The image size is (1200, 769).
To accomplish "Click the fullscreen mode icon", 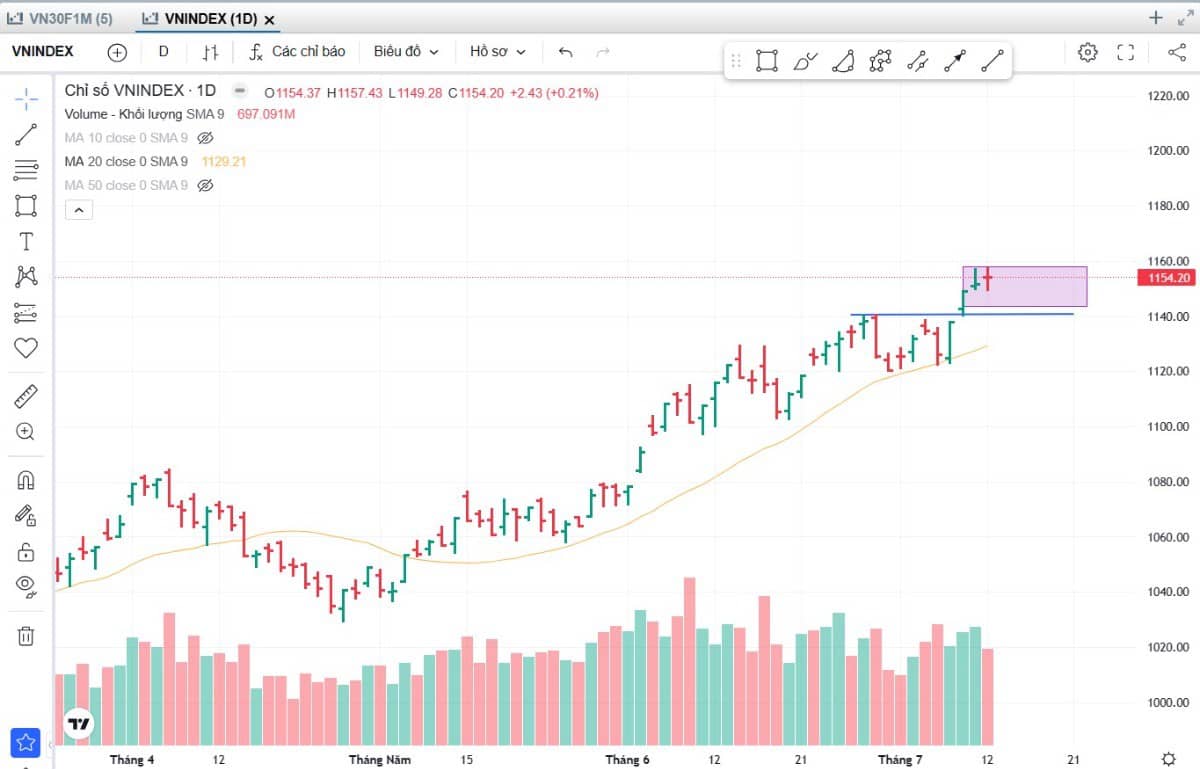I will click(x=1125, y=52).
